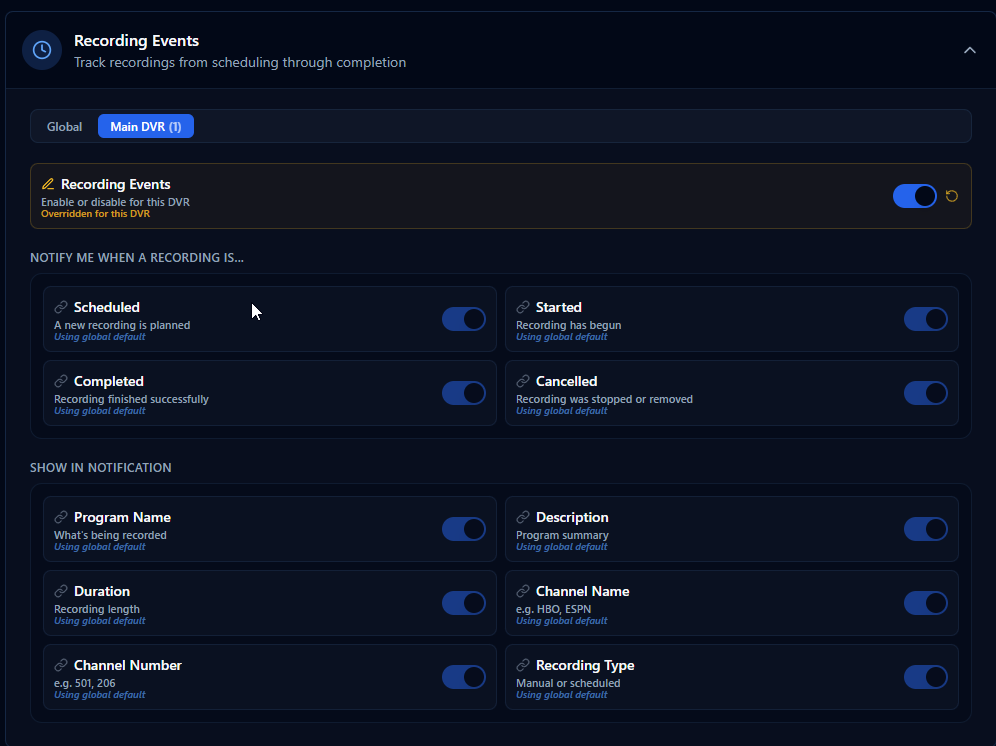Screen dimensions: 996x746
Task: Click link icon beside Recording Type
Action: (x=523, y=666)
